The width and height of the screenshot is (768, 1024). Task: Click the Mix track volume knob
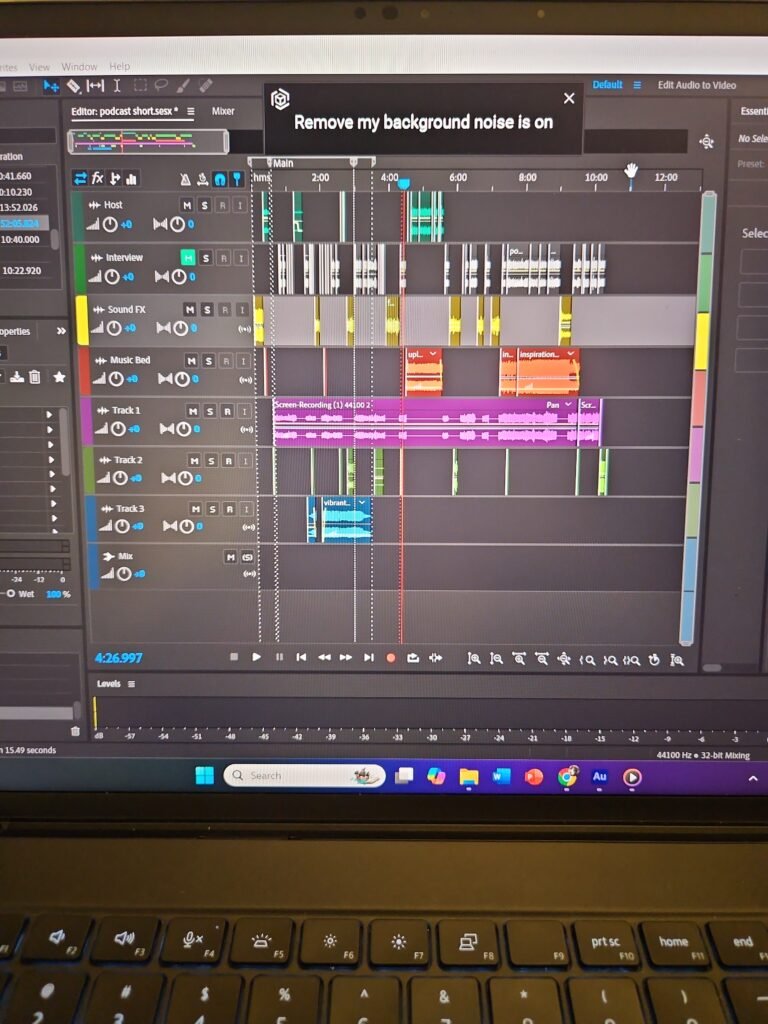[x=124, y=574]
